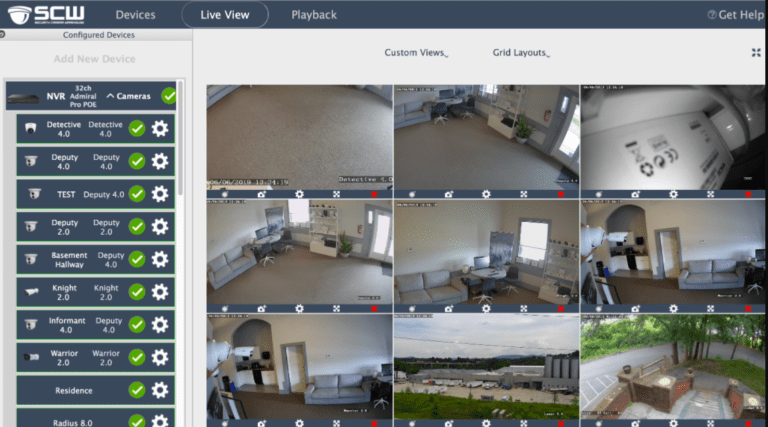Open settings gear for Detective 4.0 camera
Image resolution: width=768 pixels, height=427 pixels.
click(x=160, y=129)
